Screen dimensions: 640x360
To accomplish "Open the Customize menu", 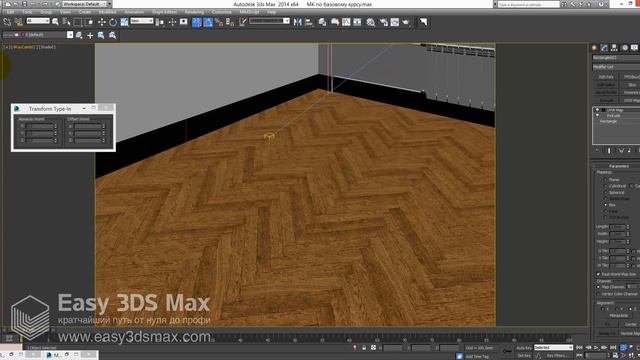I will [x=222, y=12].
